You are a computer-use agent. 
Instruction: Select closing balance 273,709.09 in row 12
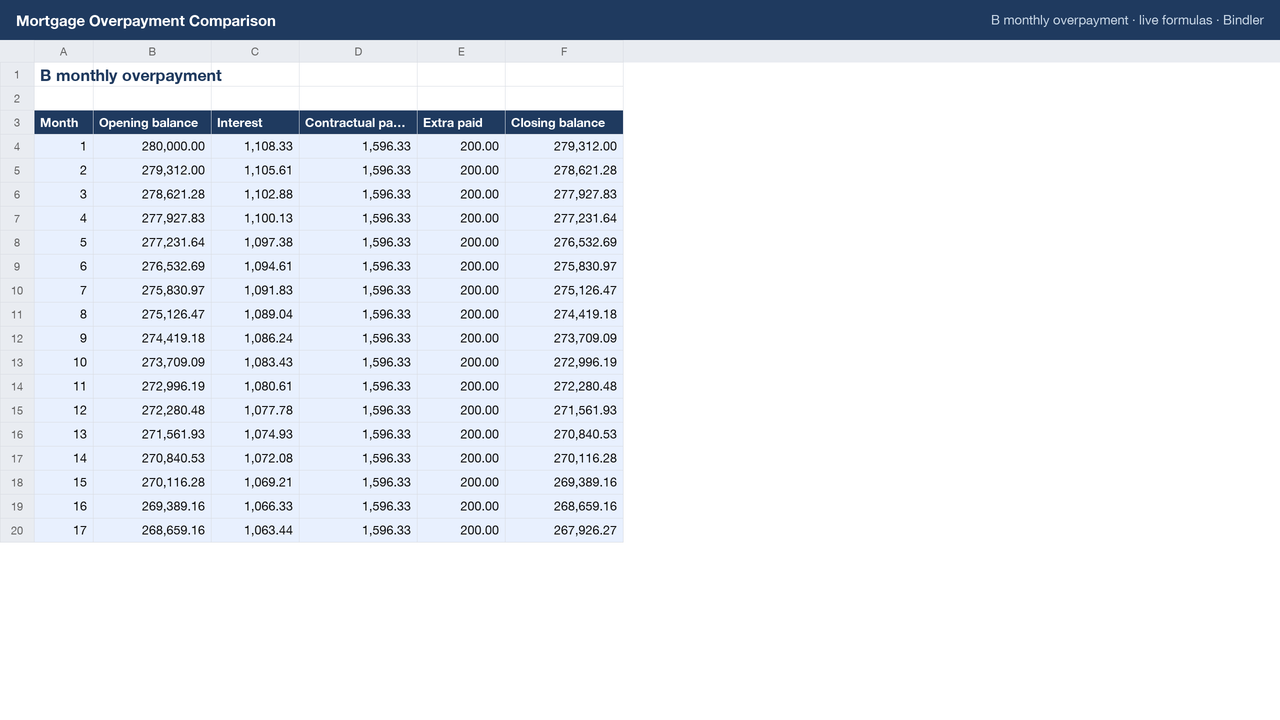pyautogui.click(x=564, y=339)
